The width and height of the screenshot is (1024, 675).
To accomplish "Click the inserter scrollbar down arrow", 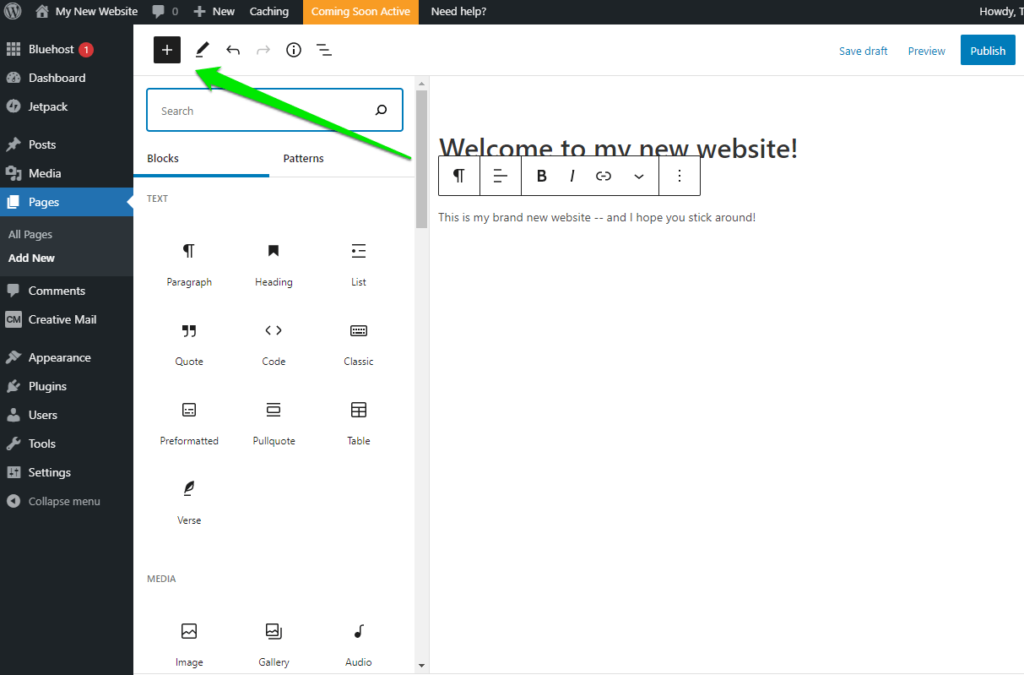I will 421,666.
